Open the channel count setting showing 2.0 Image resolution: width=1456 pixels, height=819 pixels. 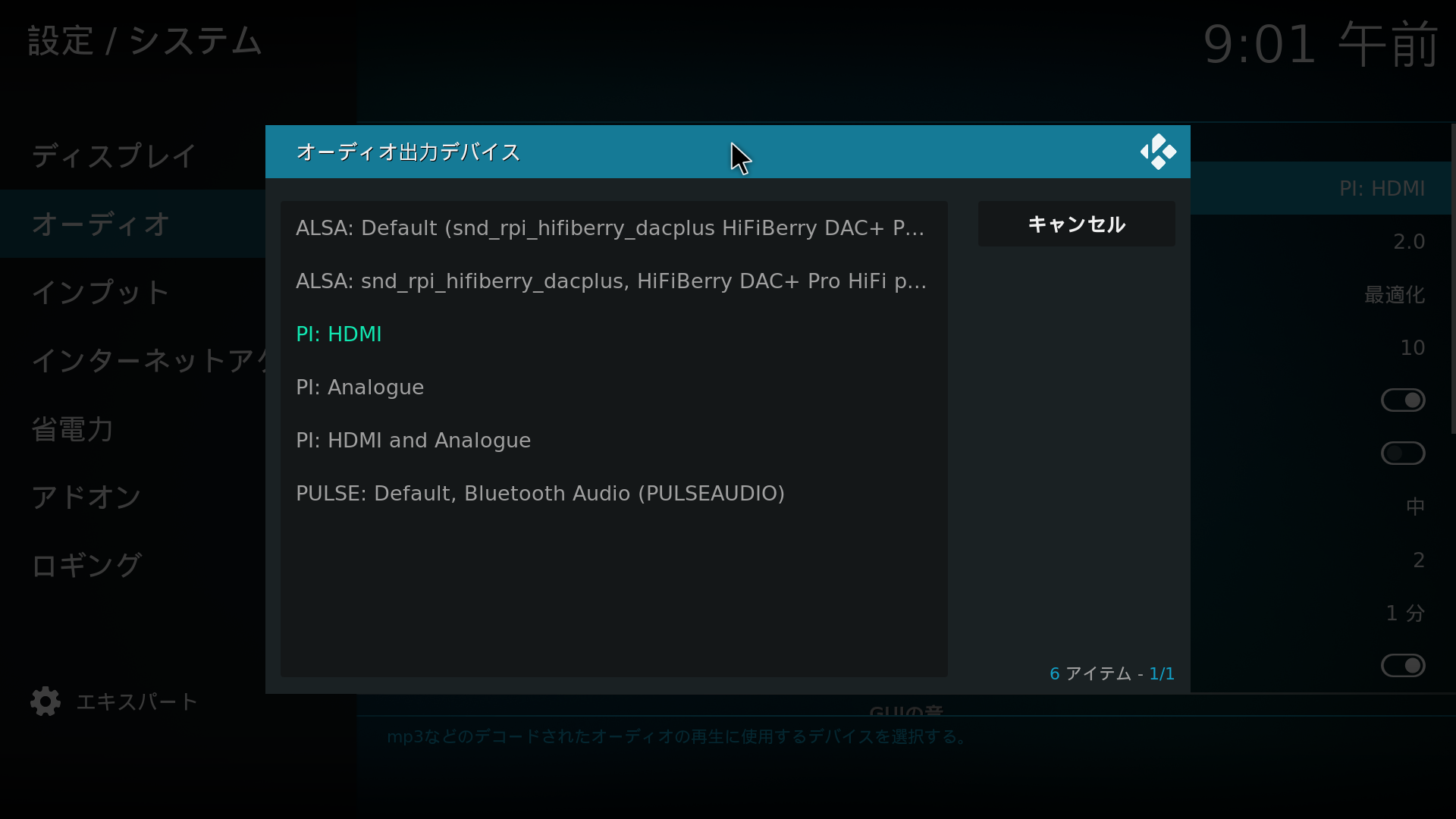[x=1408, y=241]
